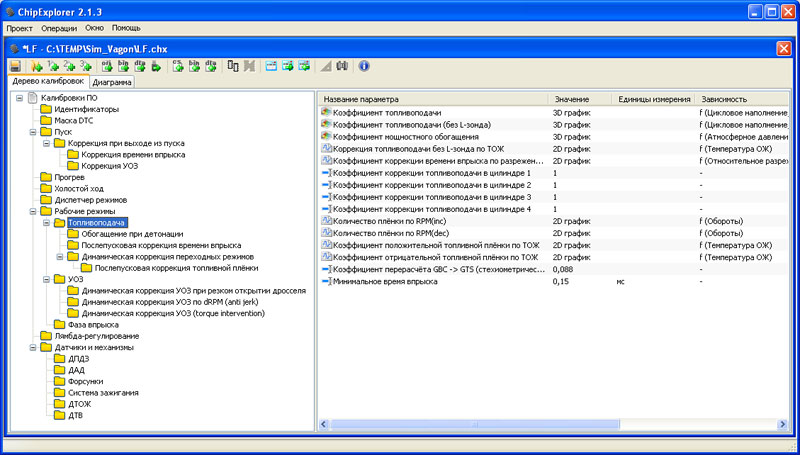
Task: Select the 'Форсунки' folder in tree
Action: coord(88,381)
